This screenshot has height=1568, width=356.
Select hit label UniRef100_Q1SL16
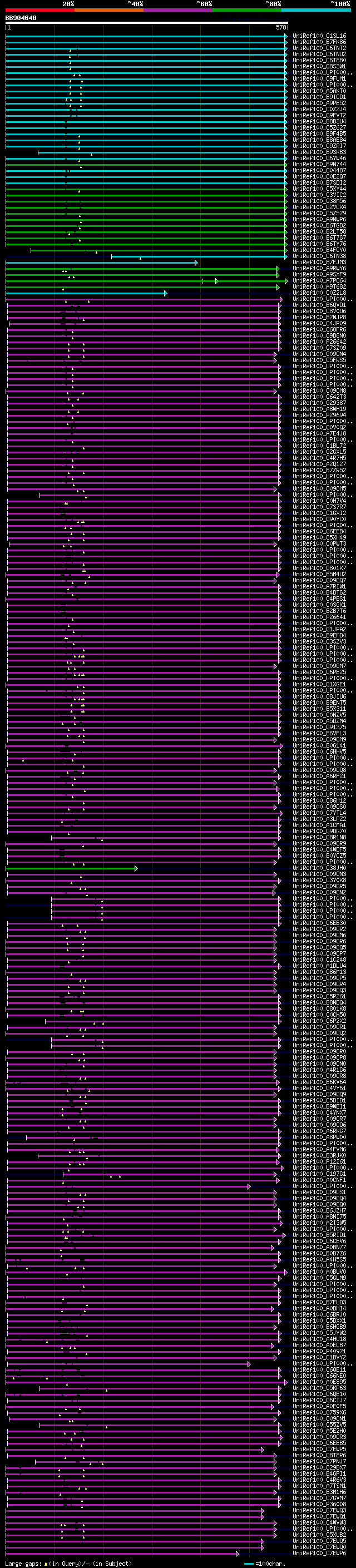319,36
